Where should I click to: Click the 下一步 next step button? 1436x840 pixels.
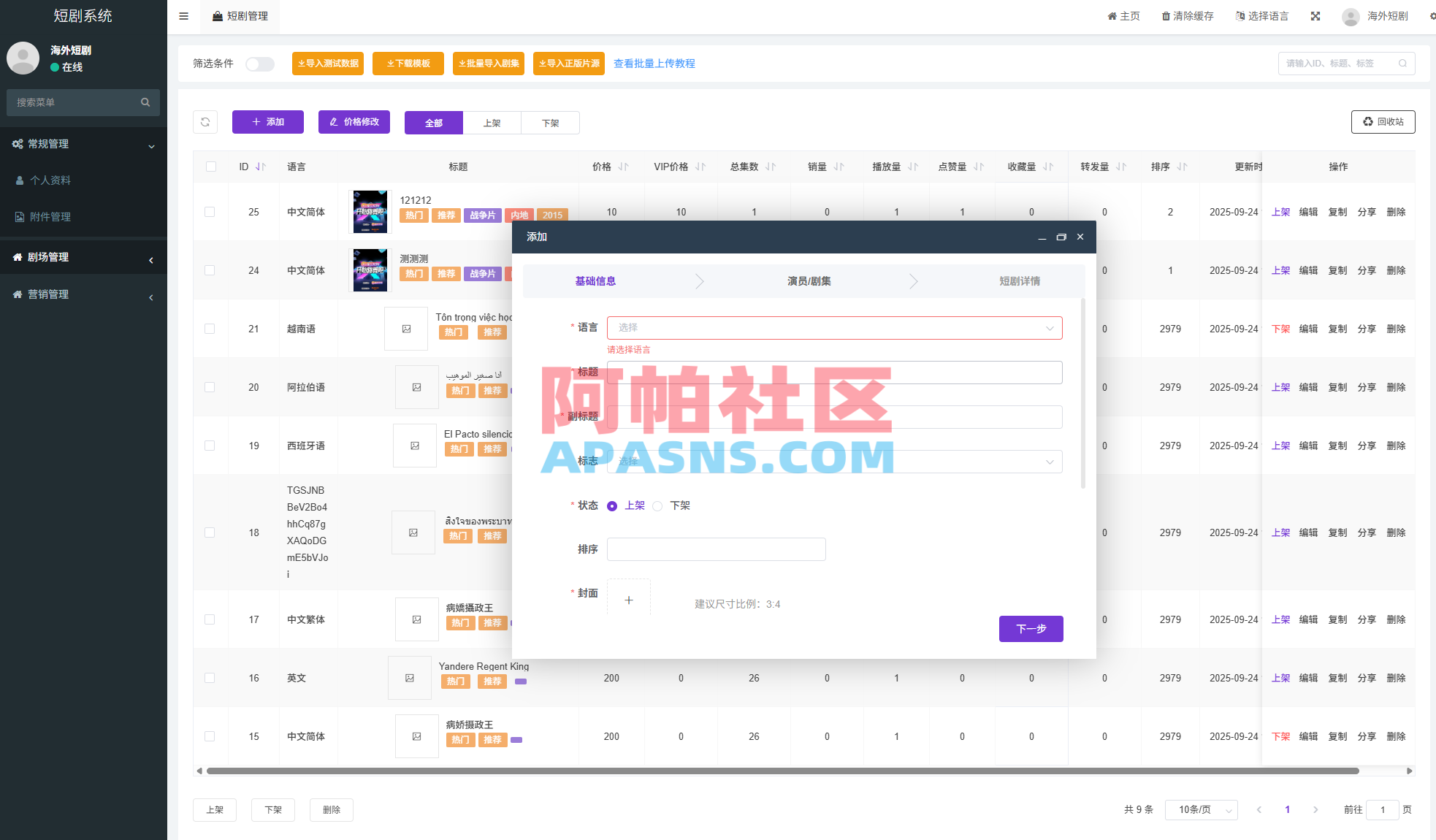(x=1031, y=629)
